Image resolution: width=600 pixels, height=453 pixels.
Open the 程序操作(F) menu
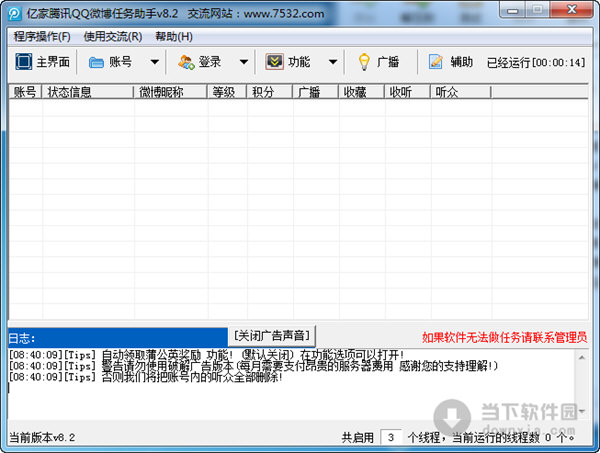pyautogui.click(x=42, y=37)
